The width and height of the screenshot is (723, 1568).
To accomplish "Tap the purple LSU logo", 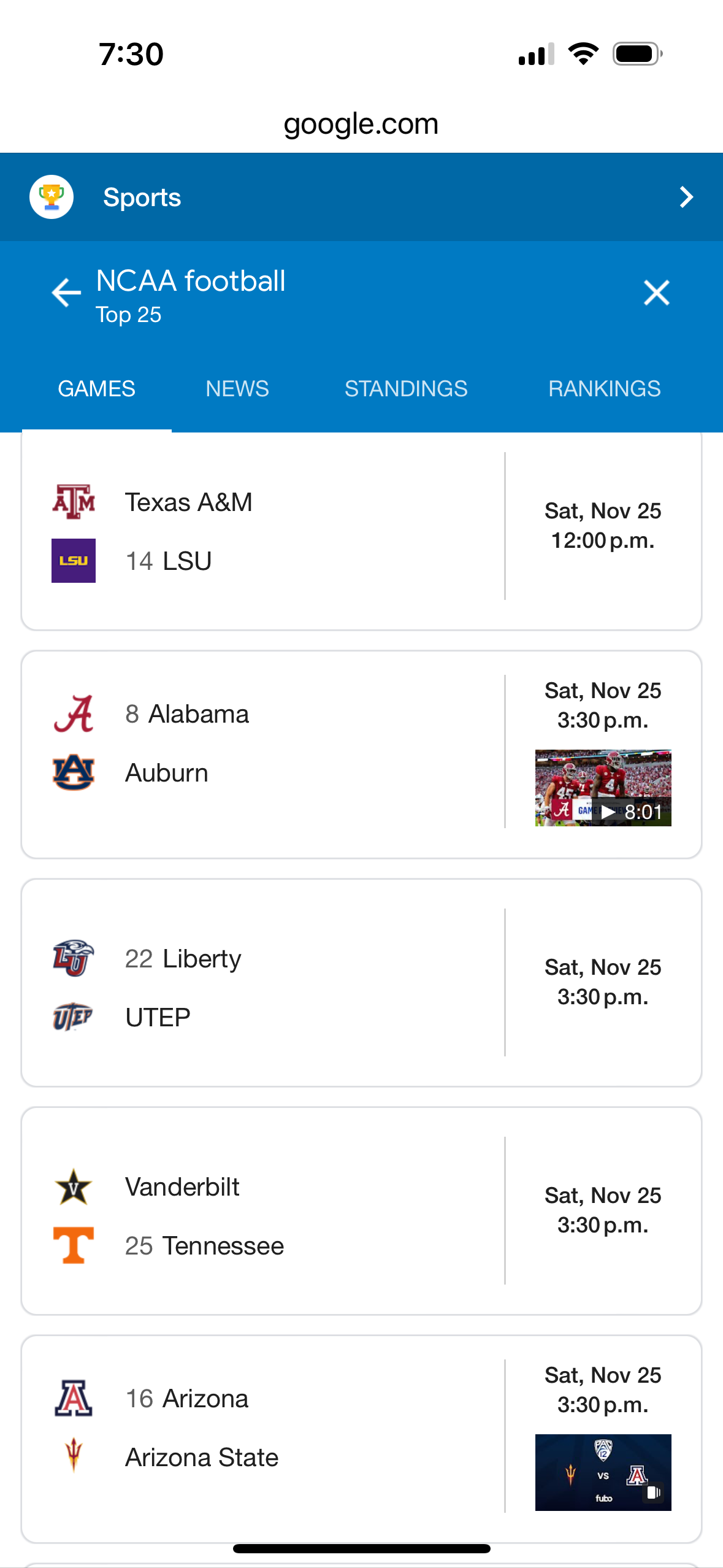I will 74,561.
